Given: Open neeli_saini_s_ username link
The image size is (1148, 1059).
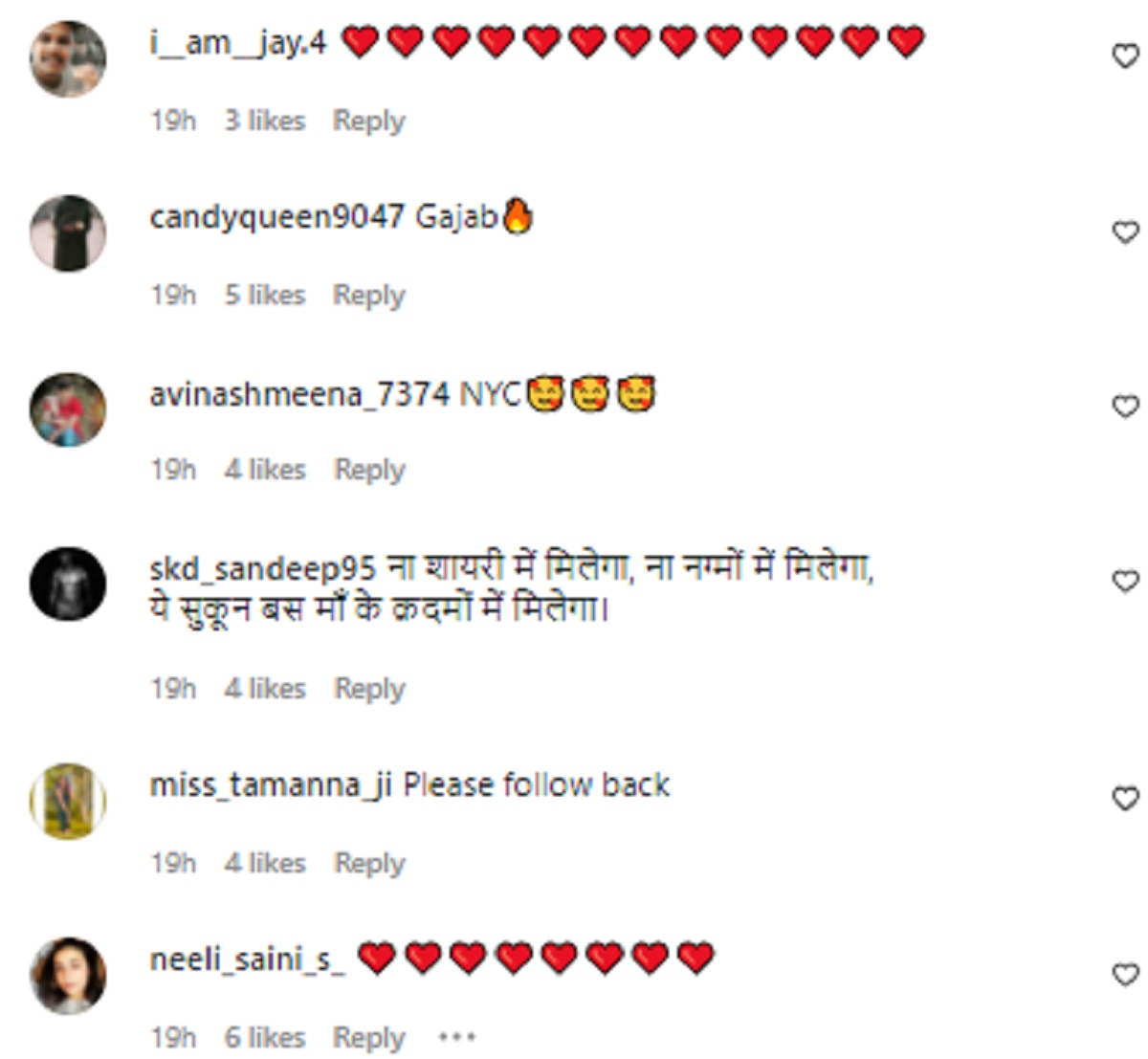Looking at the screenshot, I should point(247,960).
